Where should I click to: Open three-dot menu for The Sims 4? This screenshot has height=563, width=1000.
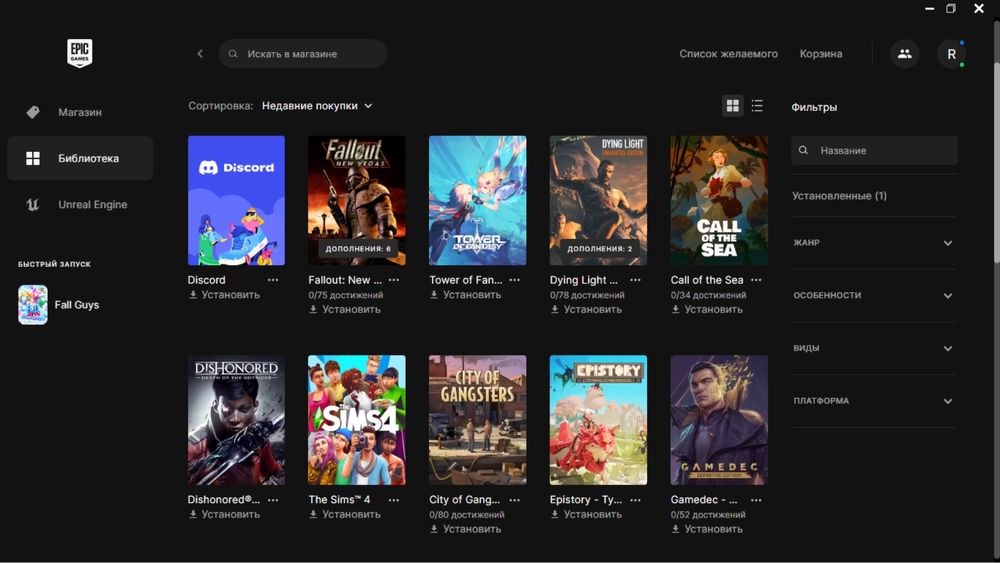point(393,500)
